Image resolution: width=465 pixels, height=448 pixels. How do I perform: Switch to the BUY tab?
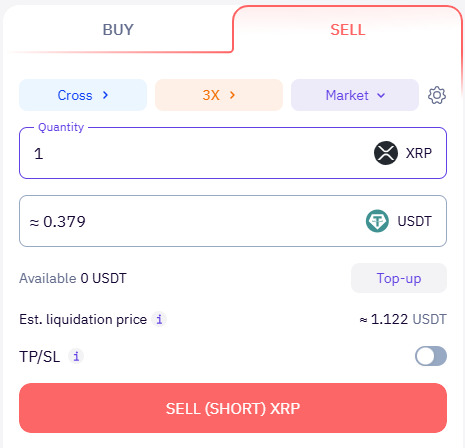point(118,30)
